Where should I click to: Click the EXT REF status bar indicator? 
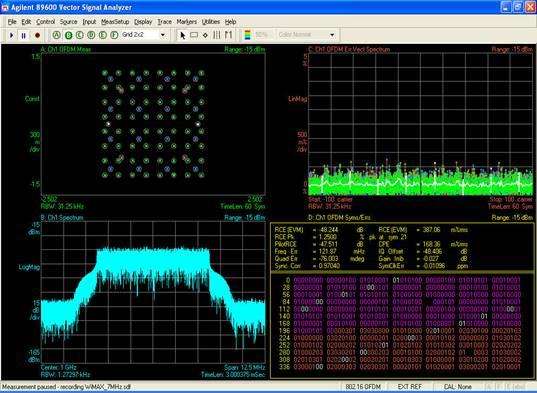coord(409,387)
